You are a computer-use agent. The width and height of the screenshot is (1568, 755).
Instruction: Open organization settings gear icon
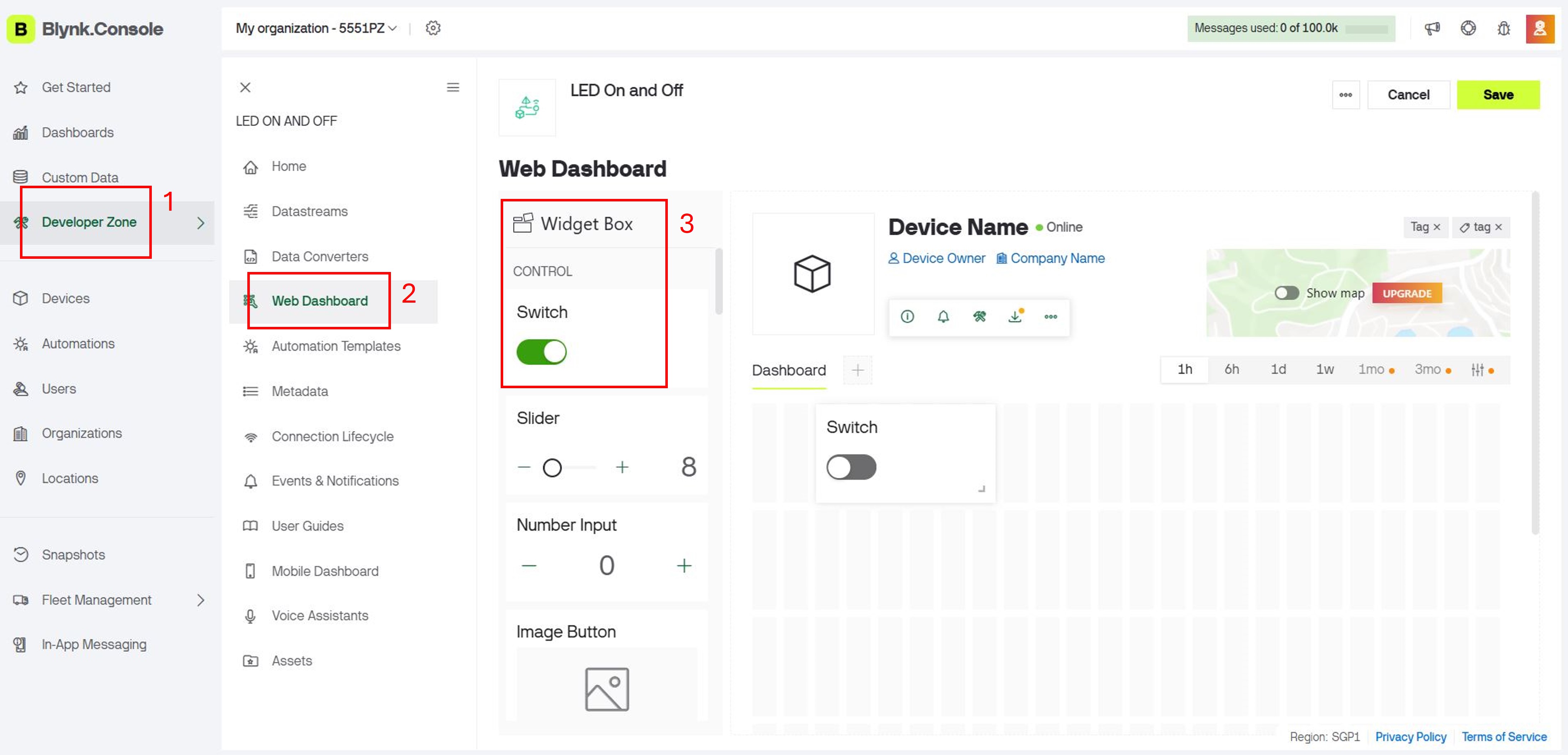pos(433,28)
